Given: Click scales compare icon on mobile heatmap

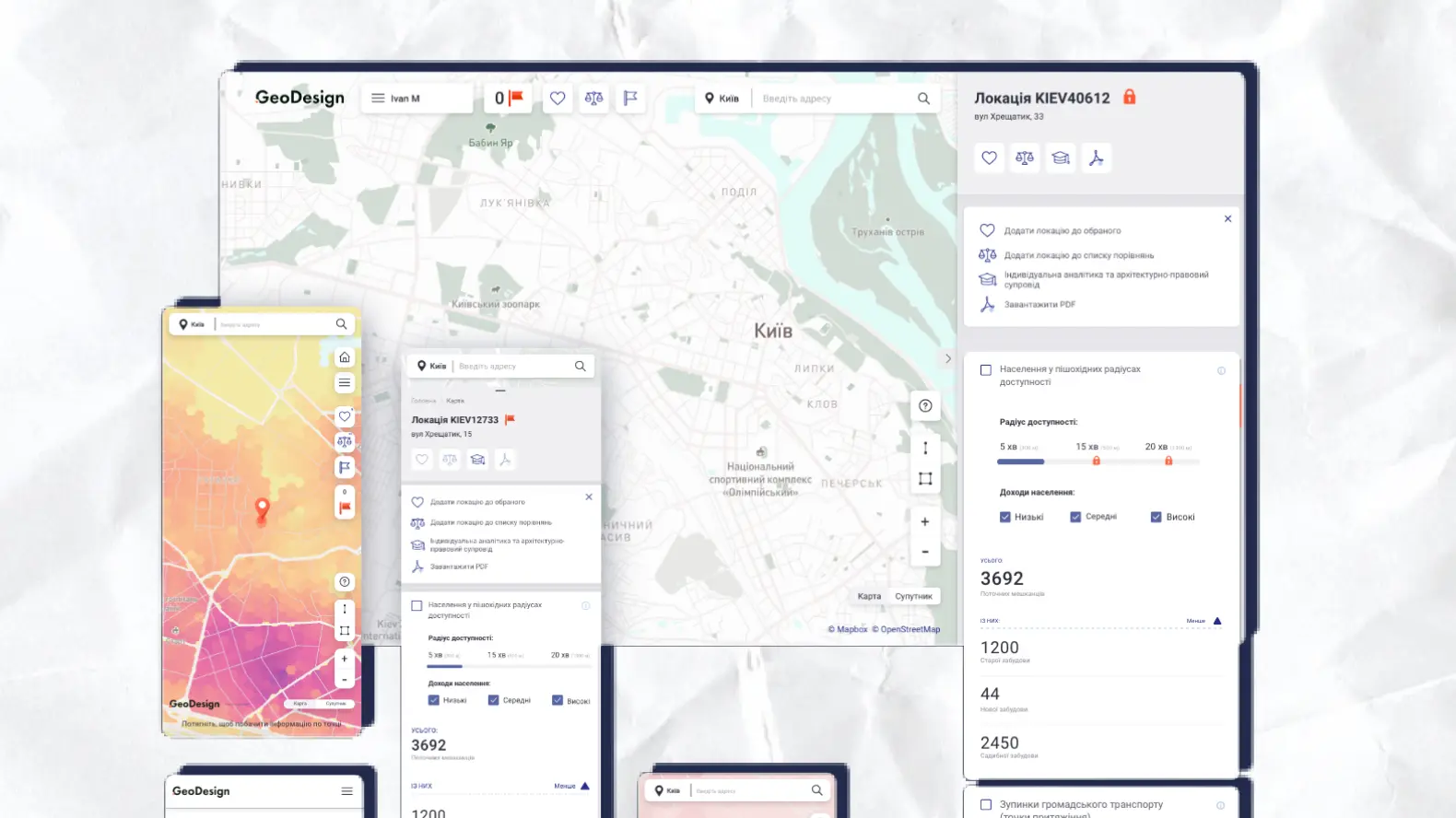Looking at the screenshot, I should (345, 442).
